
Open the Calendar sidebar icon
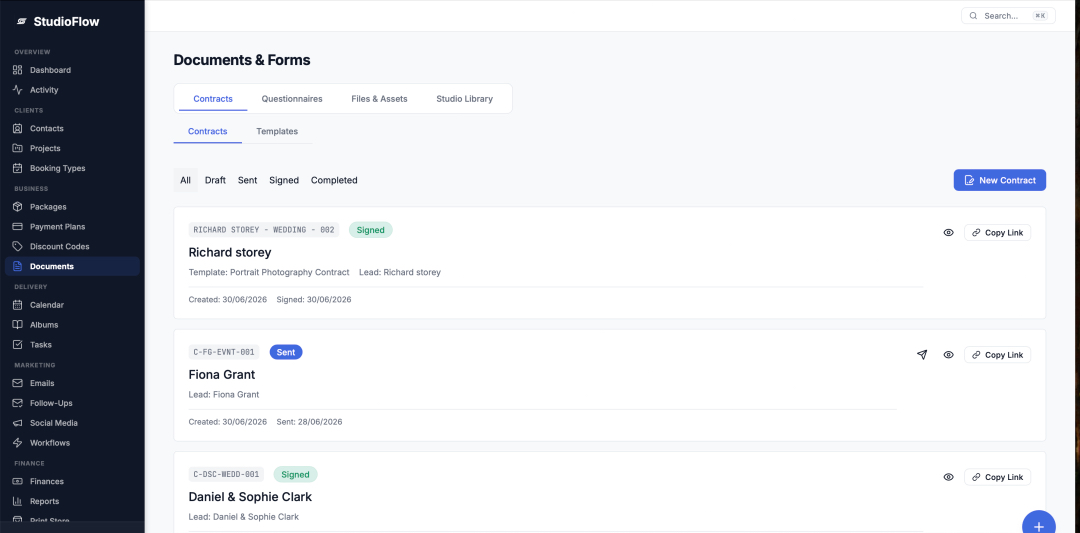point(18,305)
